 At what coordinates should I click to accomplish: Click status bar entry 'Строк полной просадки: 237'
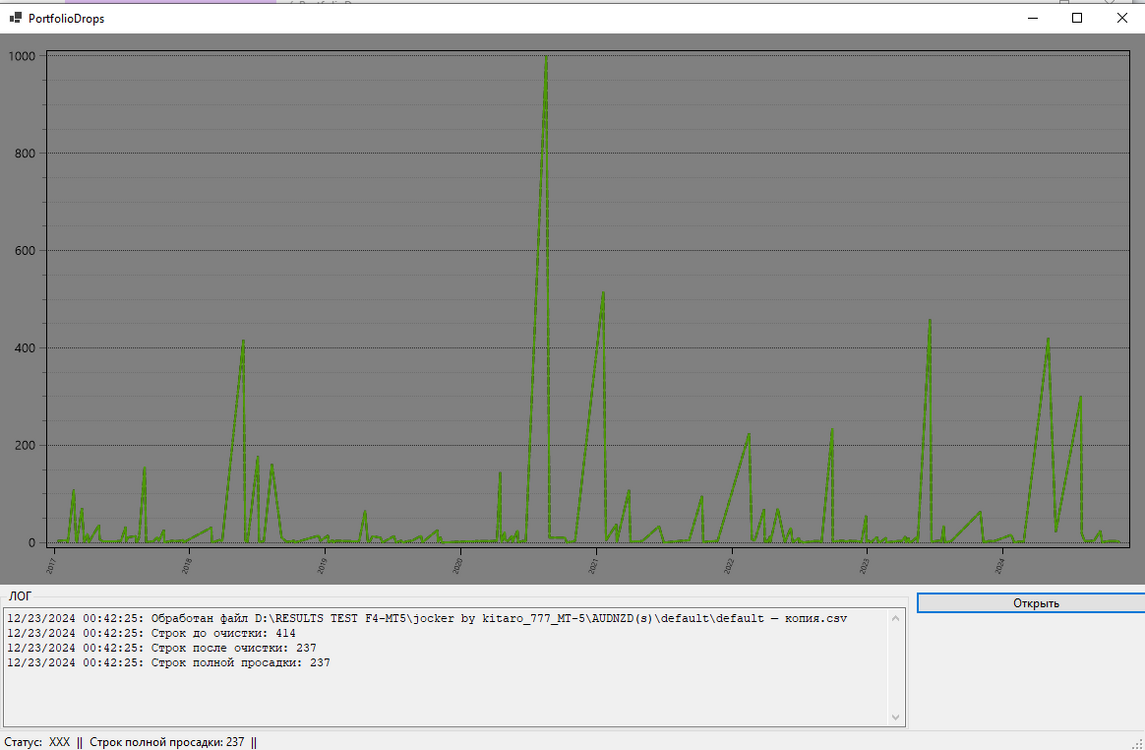(x=167, y=742)
